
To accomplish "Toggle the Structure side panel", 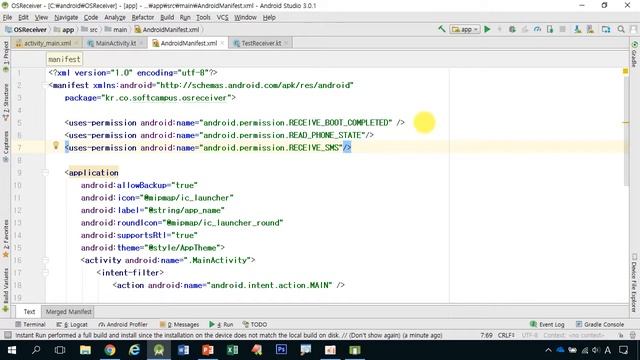I will point(5,102).
